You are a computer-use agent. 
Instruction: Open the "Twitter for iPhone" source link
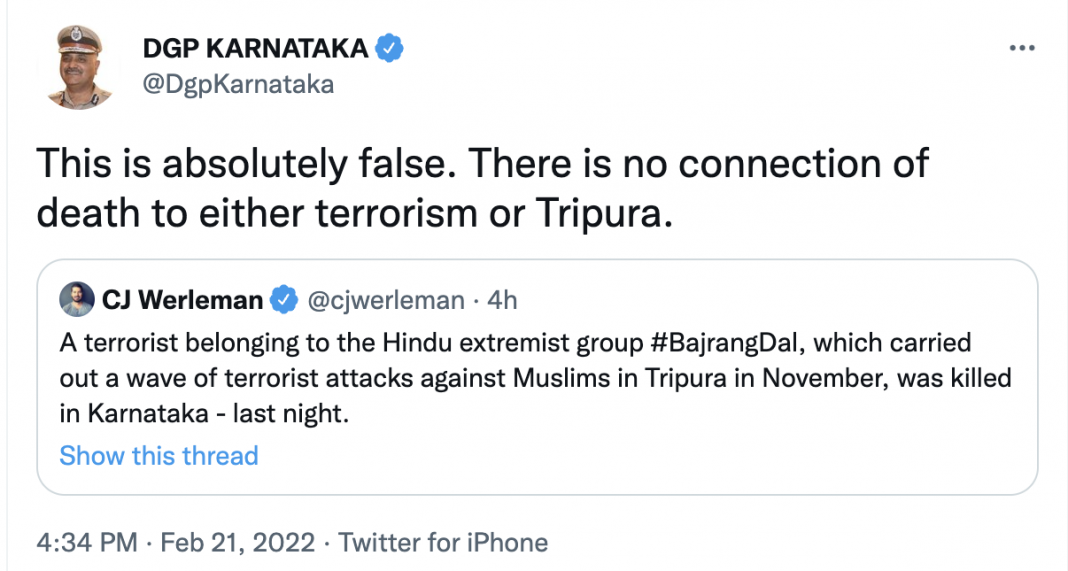pos(443,543)
